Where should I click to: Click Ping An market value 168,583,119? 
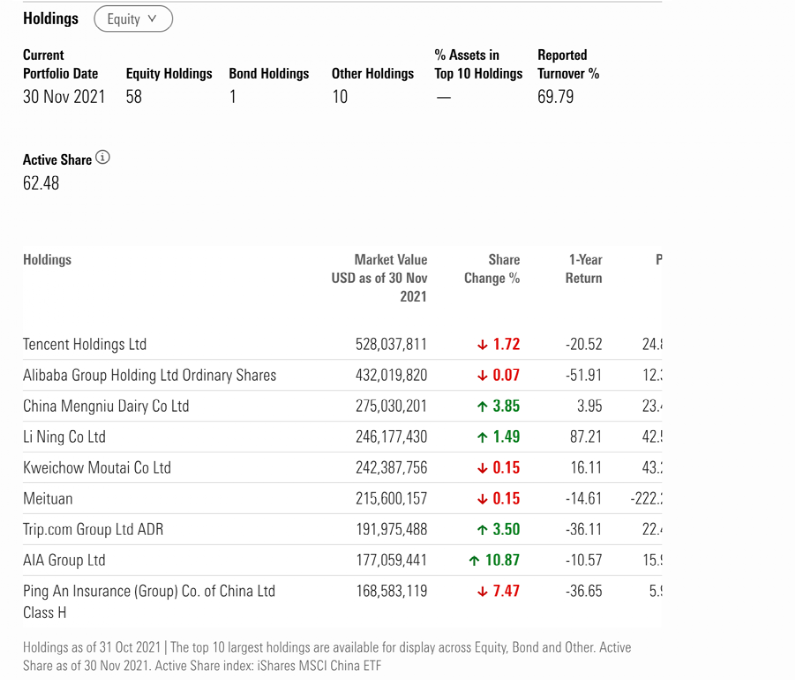coord(391,591)
